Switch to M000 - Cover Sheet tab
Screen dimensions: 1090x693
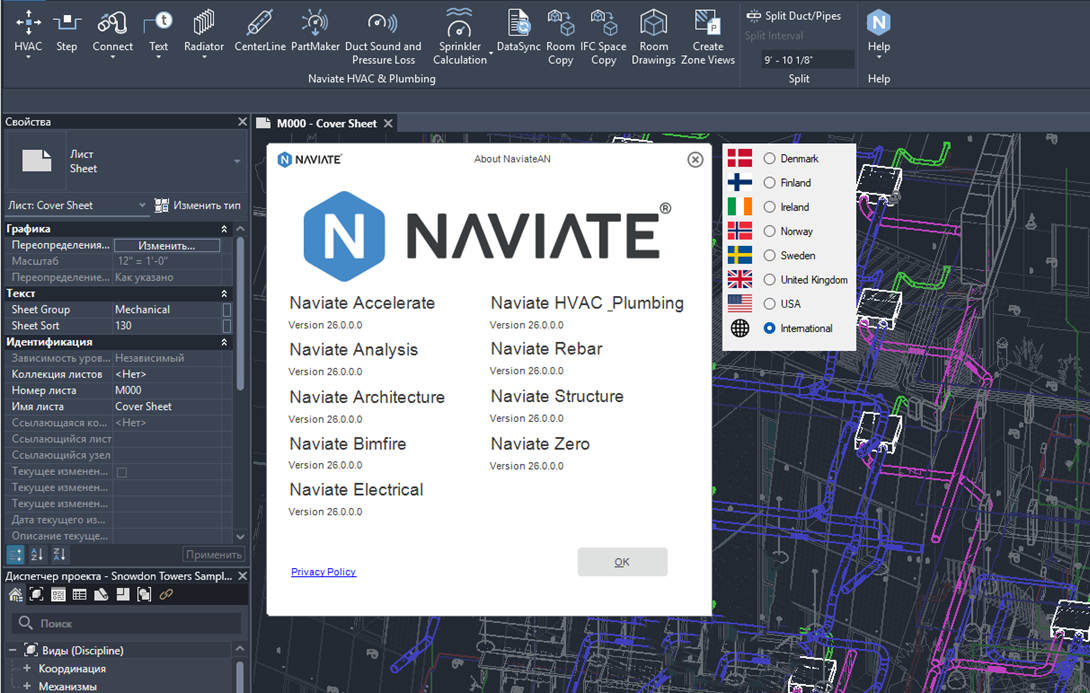[x=326, y=123]
